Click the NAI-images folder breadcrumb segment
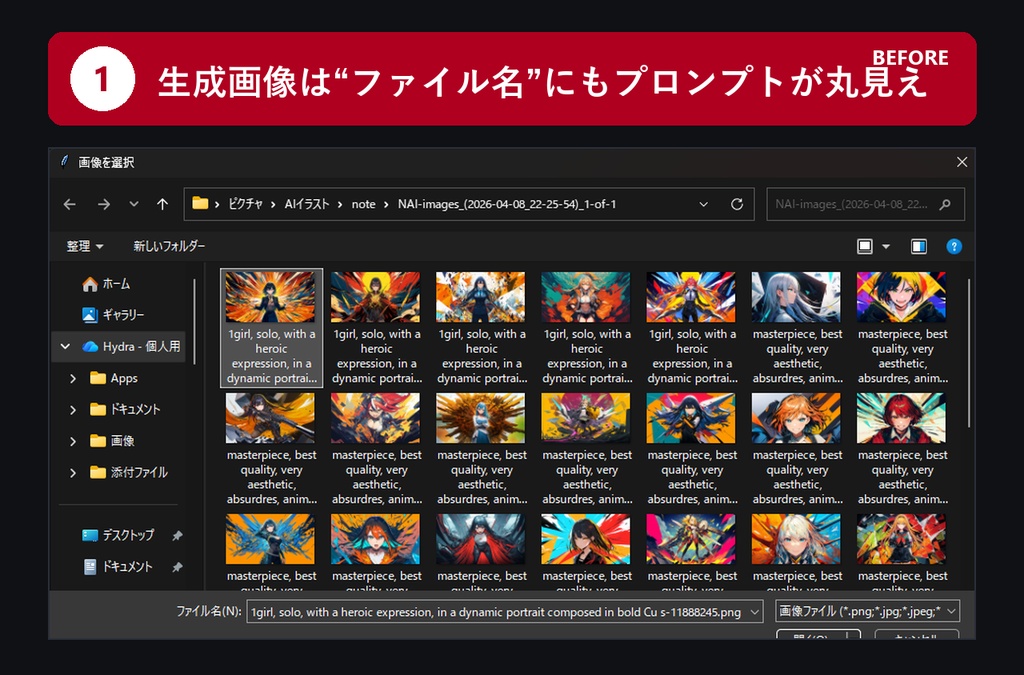 [507, 204]
